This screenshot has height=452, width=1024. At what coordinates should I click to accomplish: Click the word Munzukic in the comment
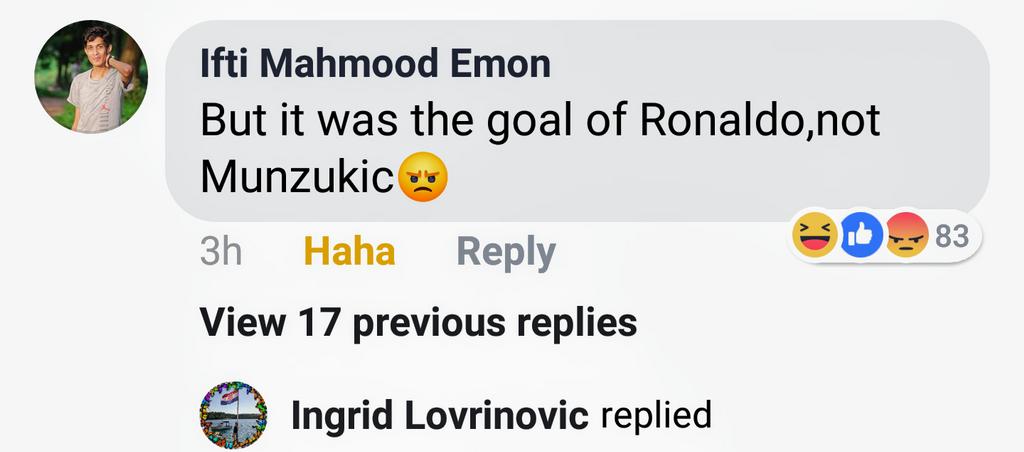point(296,178)
